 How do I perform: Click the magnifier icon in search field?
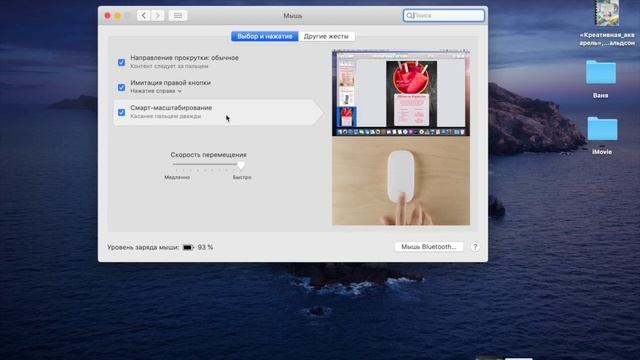pos(409,16)
